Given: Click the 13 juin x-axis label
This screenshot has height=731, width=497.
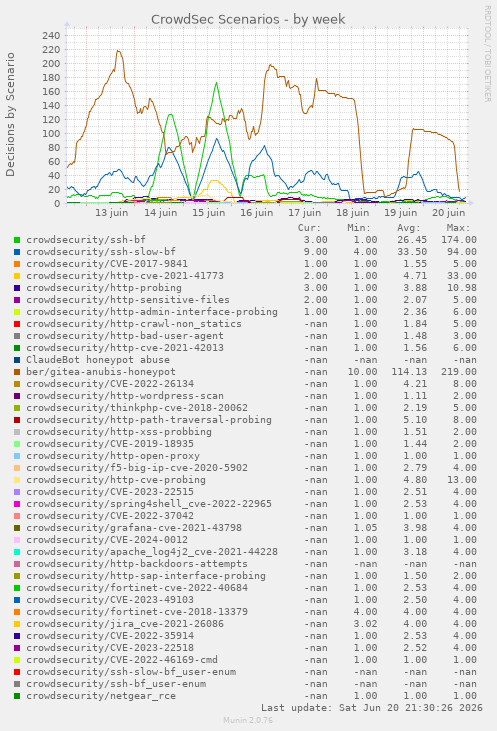Looking at the screenshot, I should (111, 213).
